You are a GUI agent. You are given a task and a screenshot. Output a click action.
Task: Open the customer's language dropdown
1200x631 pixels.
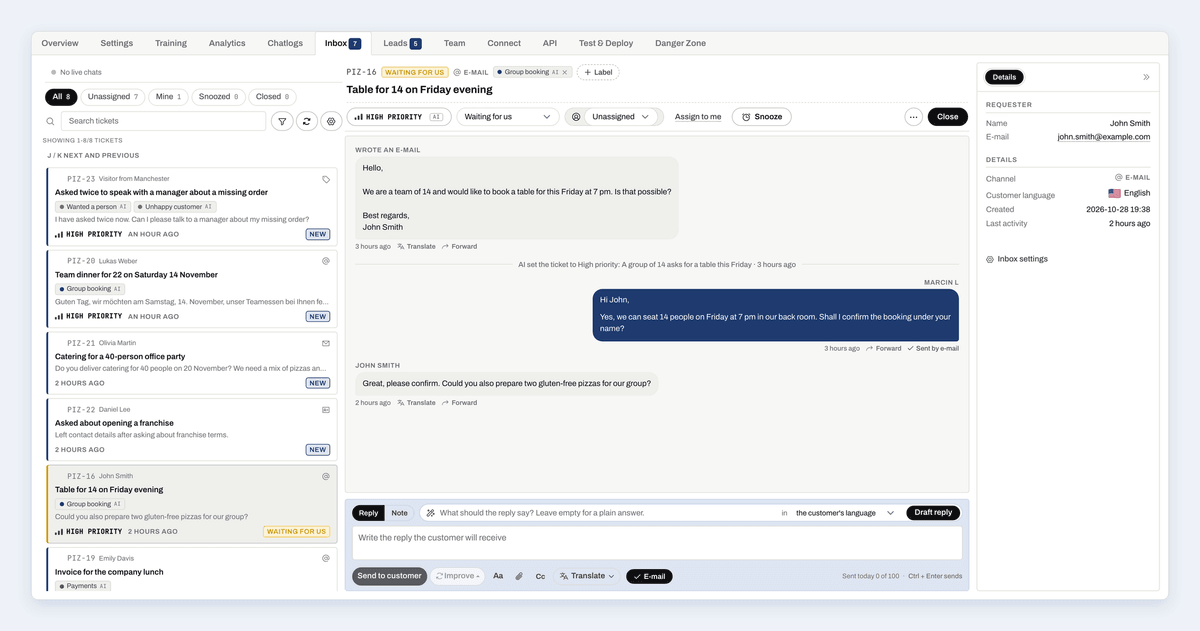(845, 513)
